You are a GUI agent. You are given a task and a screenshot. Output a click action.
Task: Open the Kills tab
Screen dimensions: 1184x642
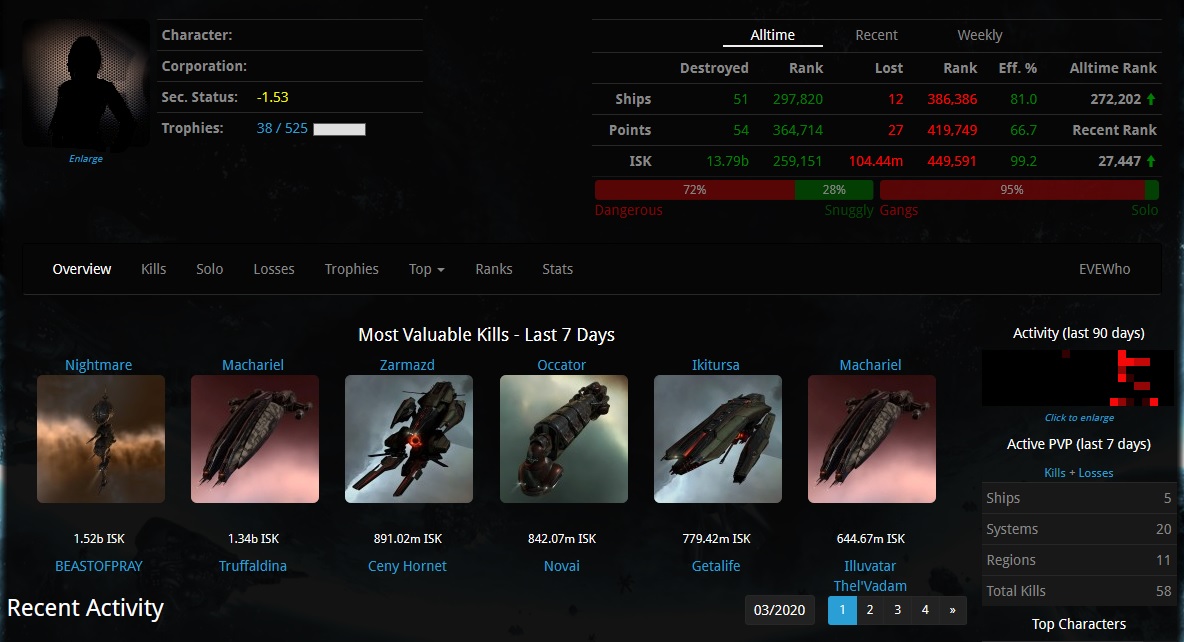(x=153, y=269)
